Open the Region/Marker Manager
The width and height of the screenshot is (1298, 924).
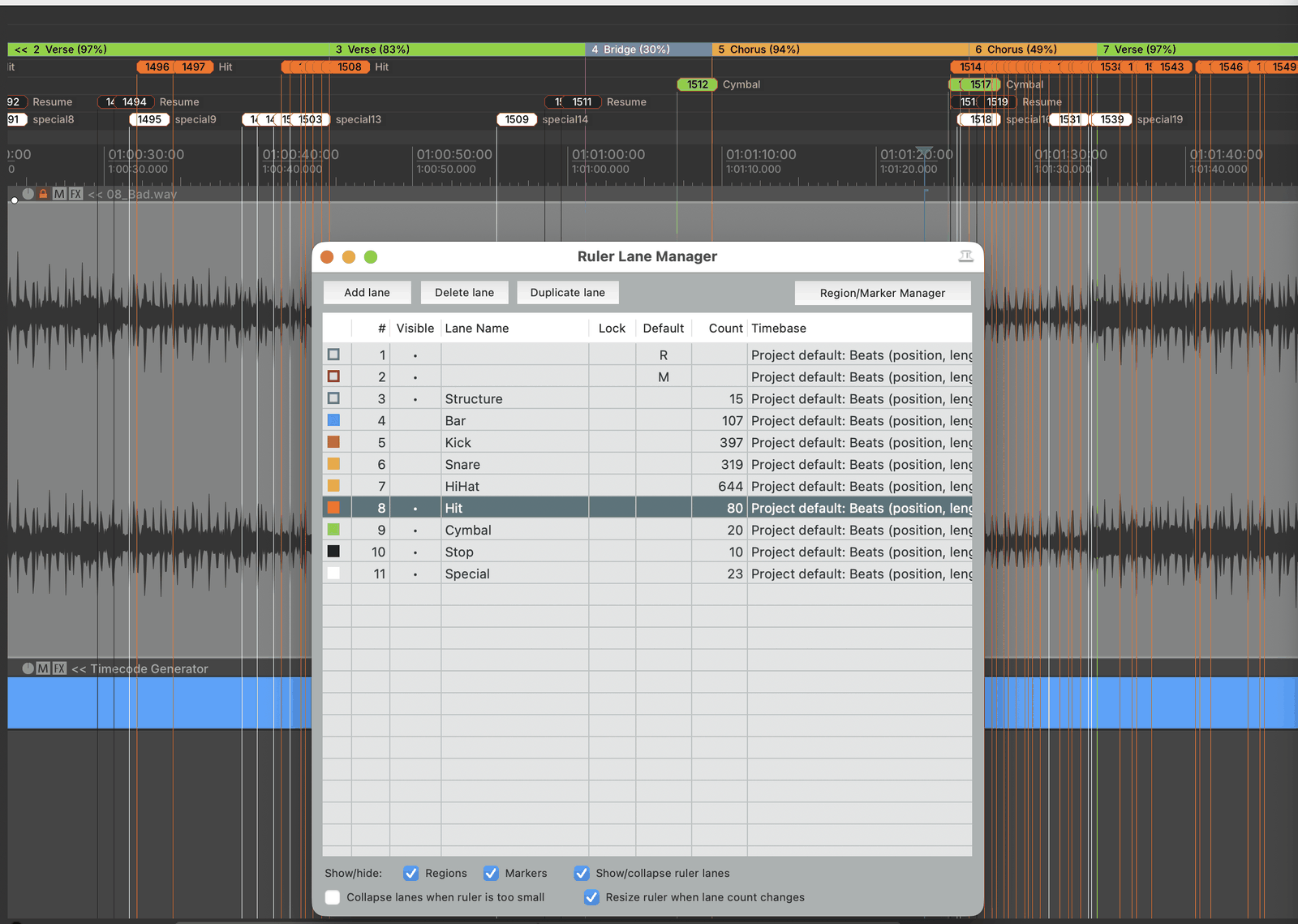click(883, 293)
